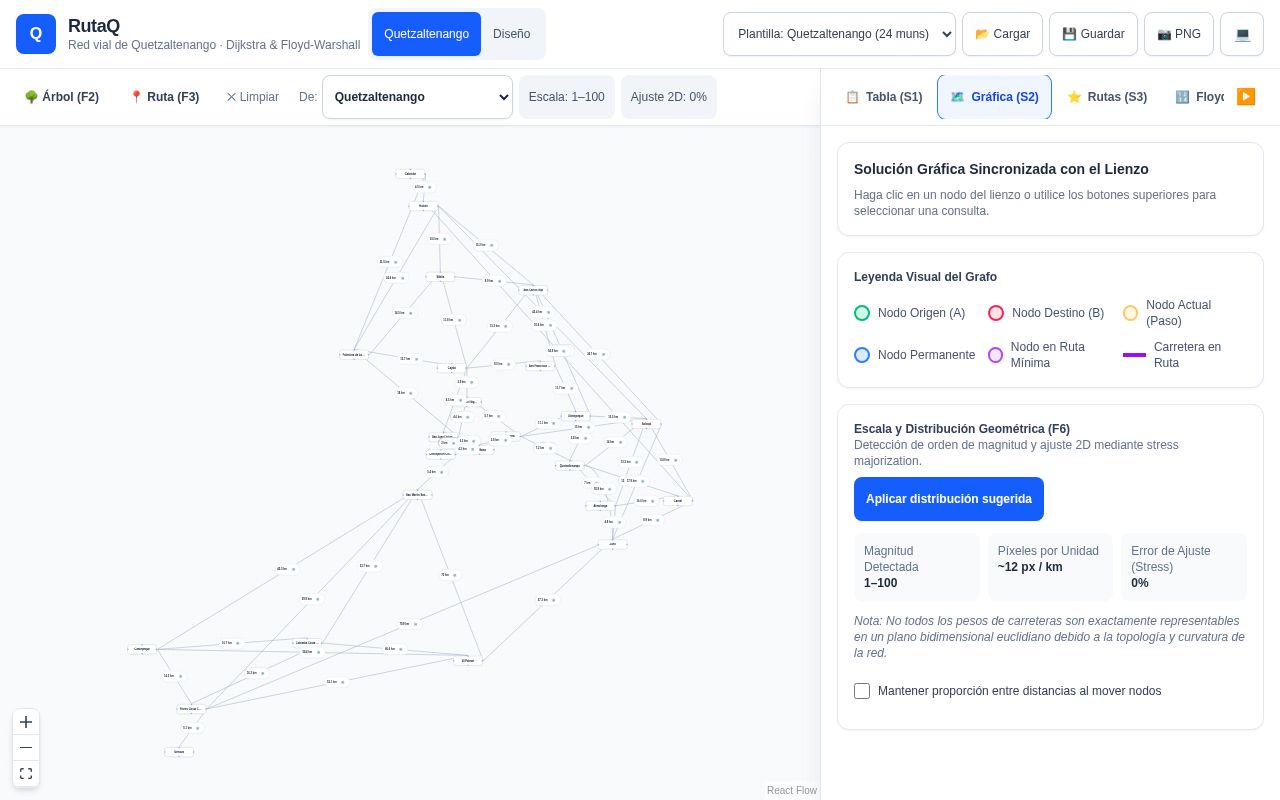The image size is (1280, 800).
Task: Run the Árbol (F2) tree tool
Action: pyautogui.click(x=61, y=97)
